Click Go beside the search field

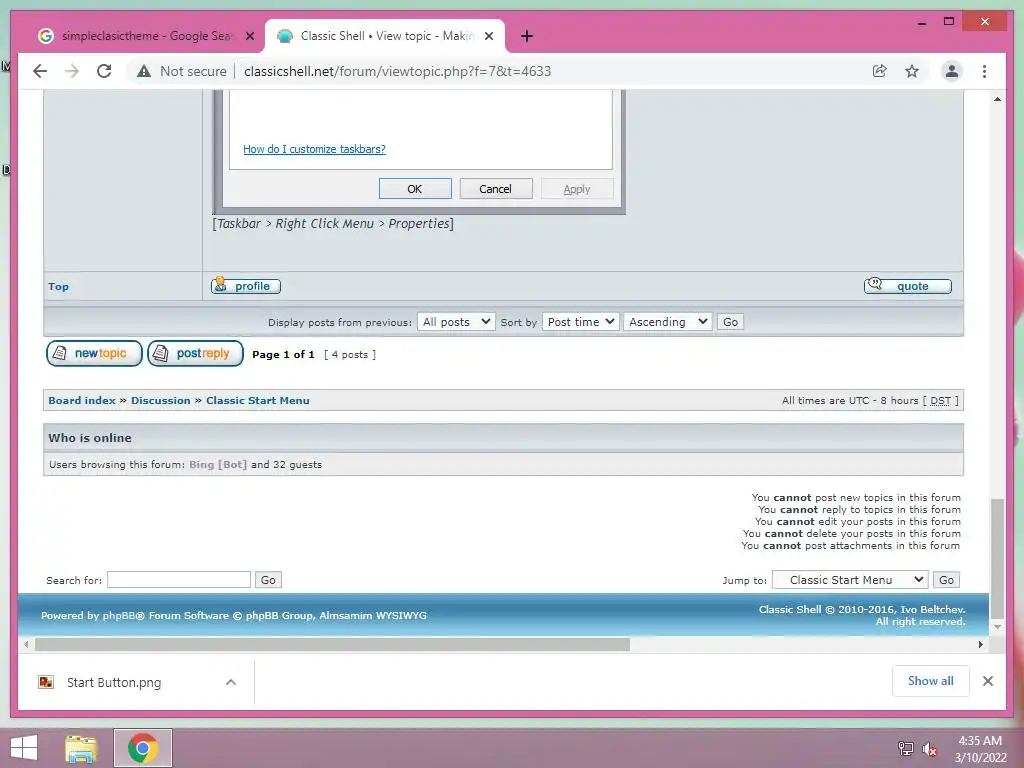(x=268, y=580)
